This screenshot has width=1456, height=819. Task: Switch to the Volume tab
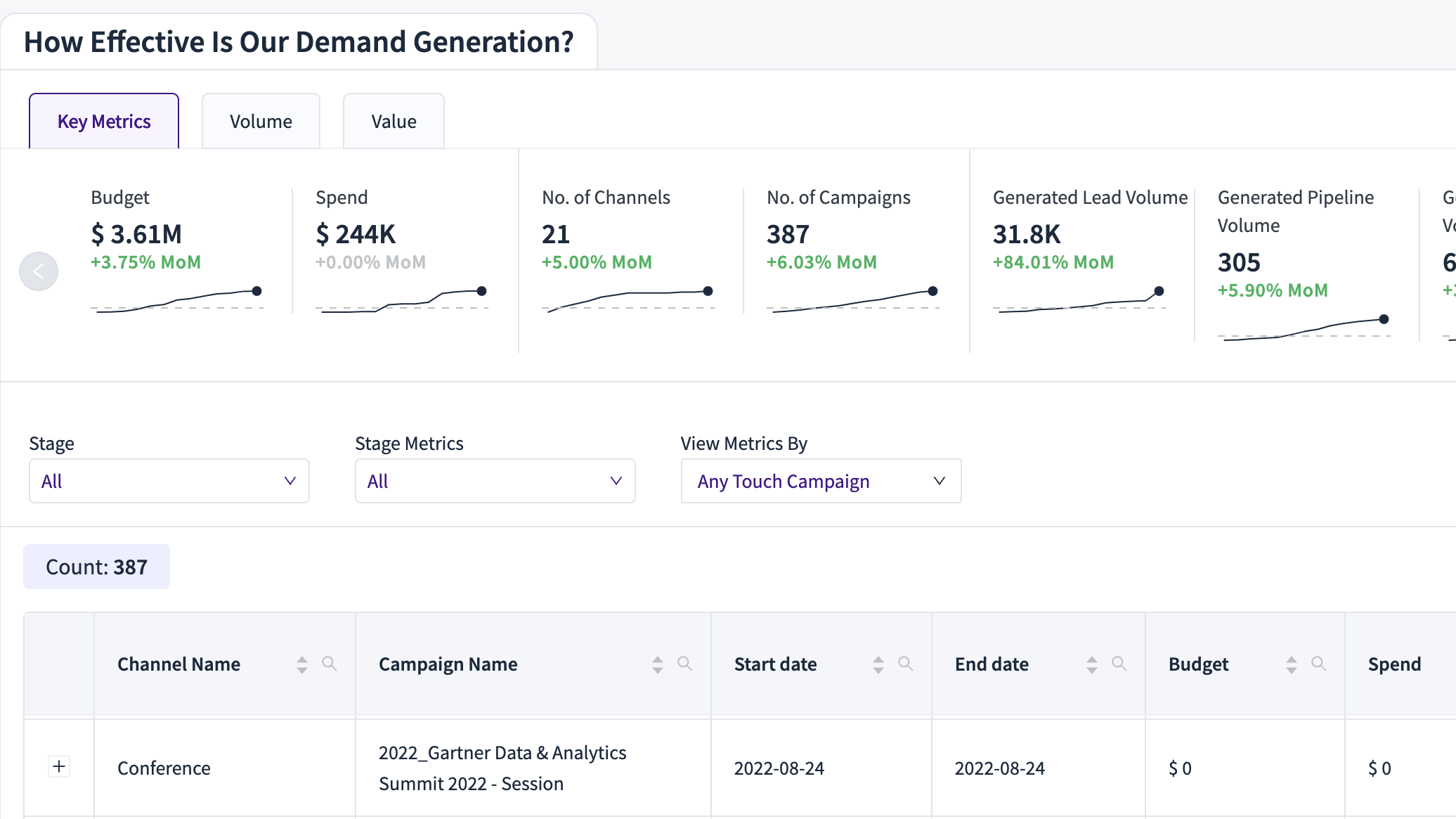click(261, 122)
